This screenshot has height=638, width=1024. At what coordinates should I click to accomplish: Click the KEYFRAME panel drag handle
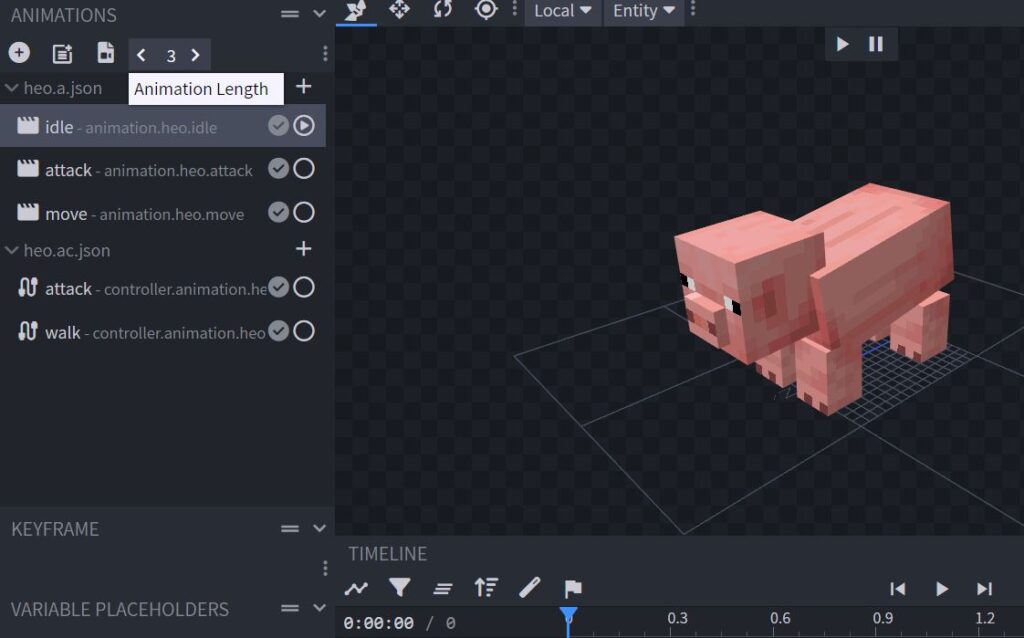(290, 528)
